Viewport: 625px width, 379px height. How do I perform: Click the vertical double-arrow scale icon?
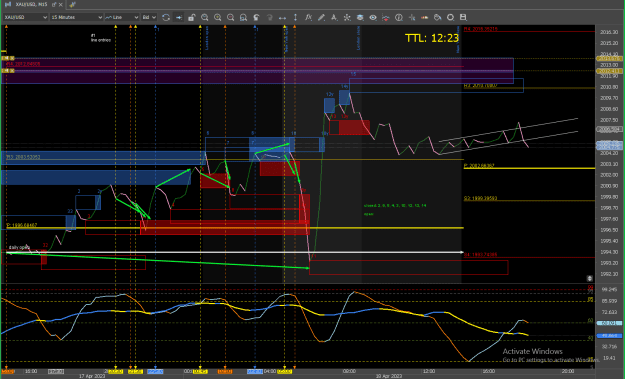coord(295,17)
